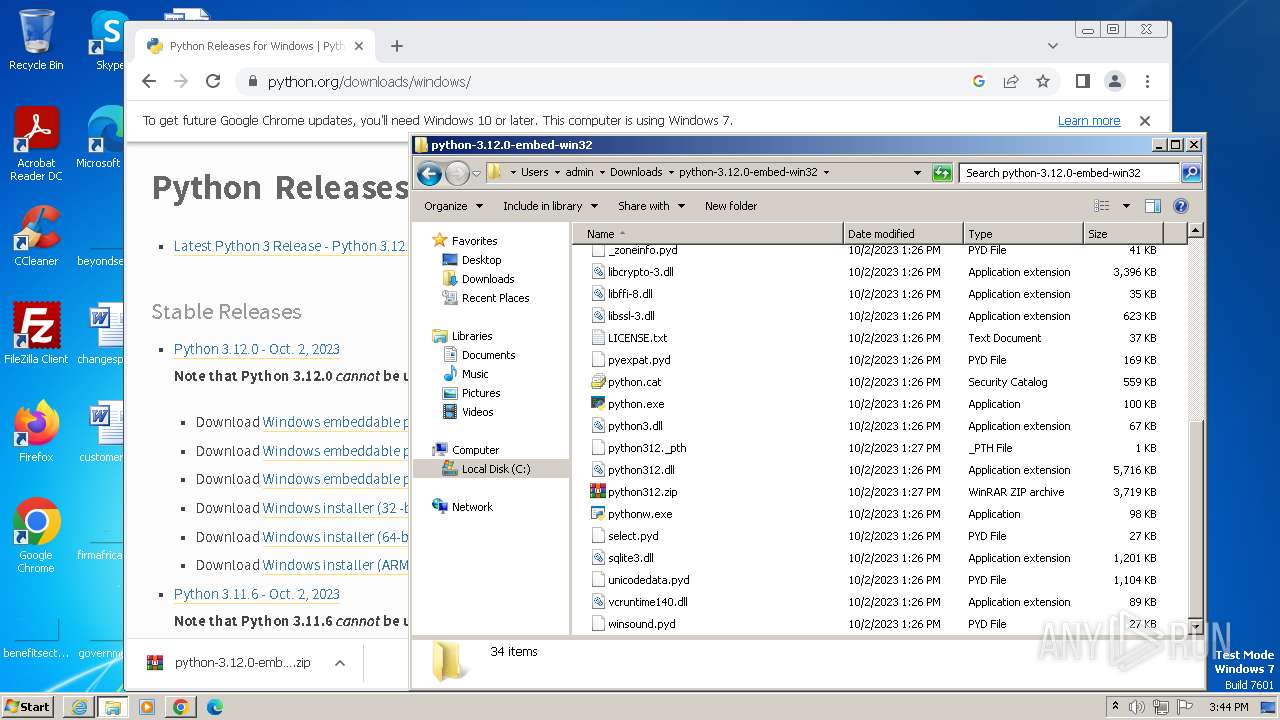The width and height of the screenshot is (1280, 720).
Task: Open download item options chevron
Action: coord(340,663)
